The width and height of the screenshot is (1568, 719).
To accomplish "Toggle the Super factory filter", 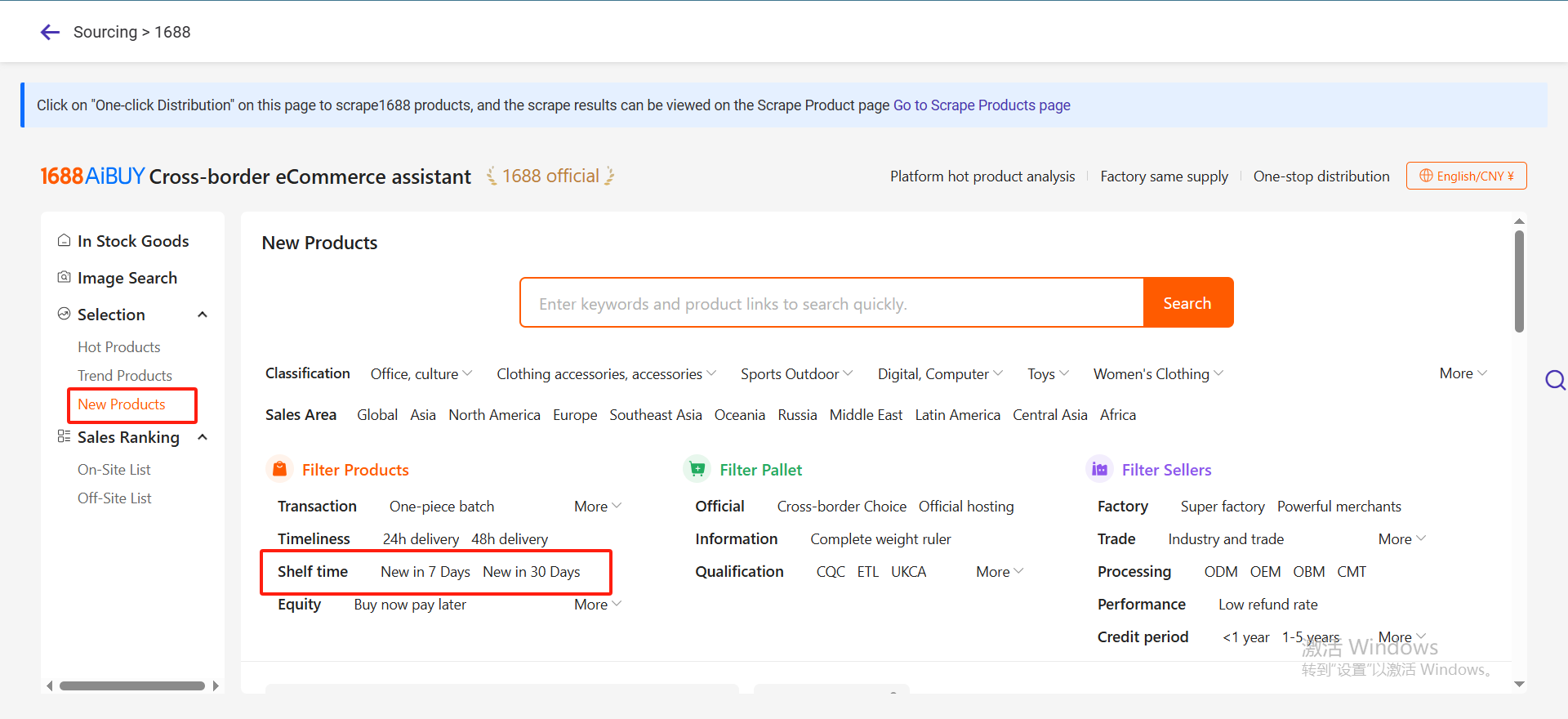I will pyautogui.click(x=1222, y=507).
